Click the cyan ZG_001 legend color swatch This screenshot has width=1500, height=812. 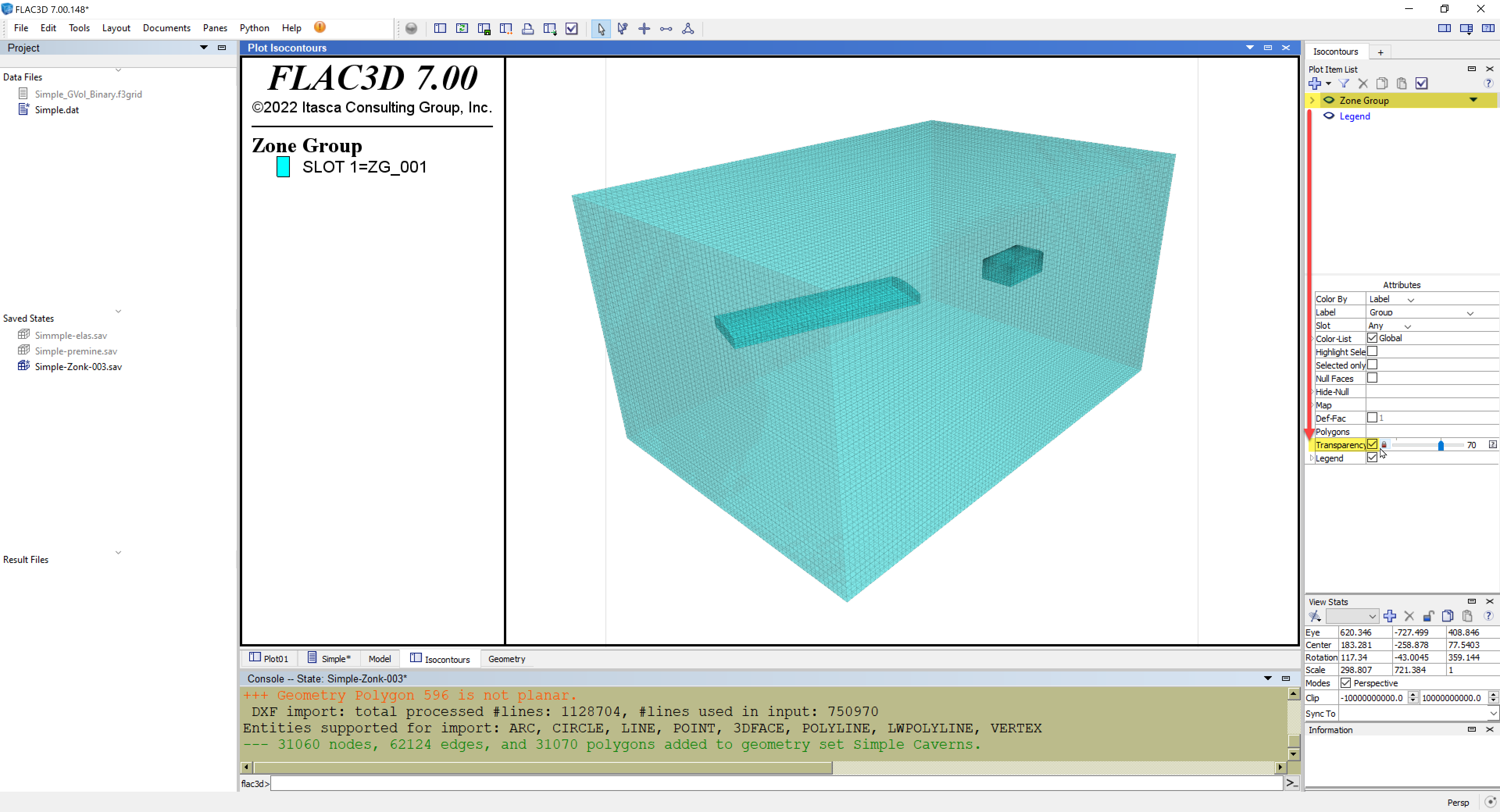click(283, 166)
